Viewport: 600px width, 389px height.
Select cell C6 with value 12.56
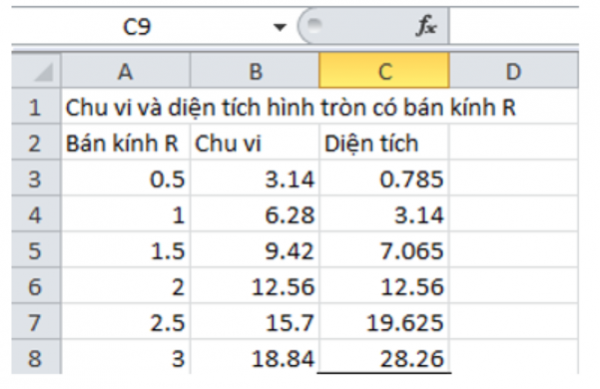(x=384, y=286)
